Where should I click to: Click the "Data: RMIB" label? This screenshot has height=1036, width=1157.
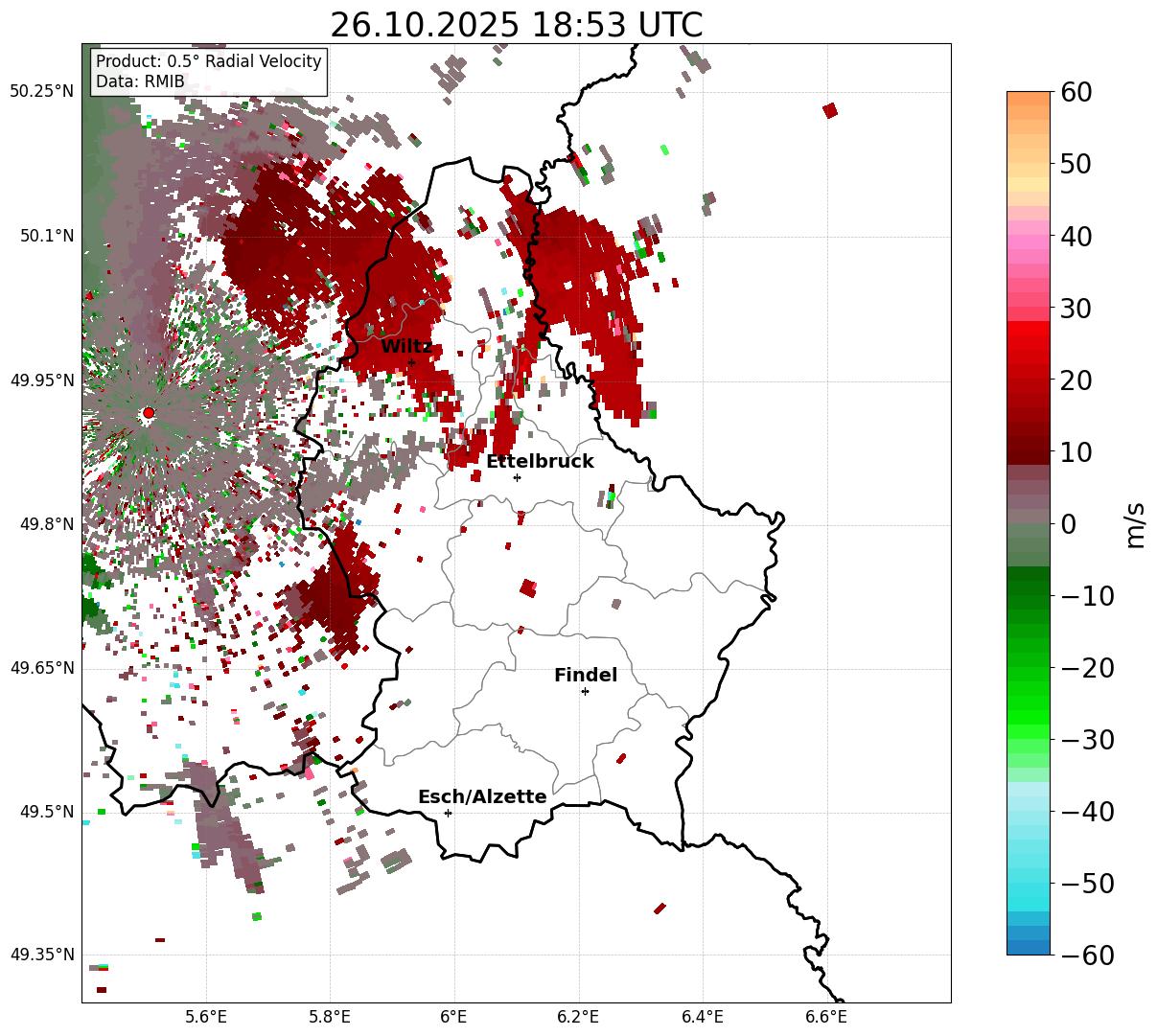point(140,81)
